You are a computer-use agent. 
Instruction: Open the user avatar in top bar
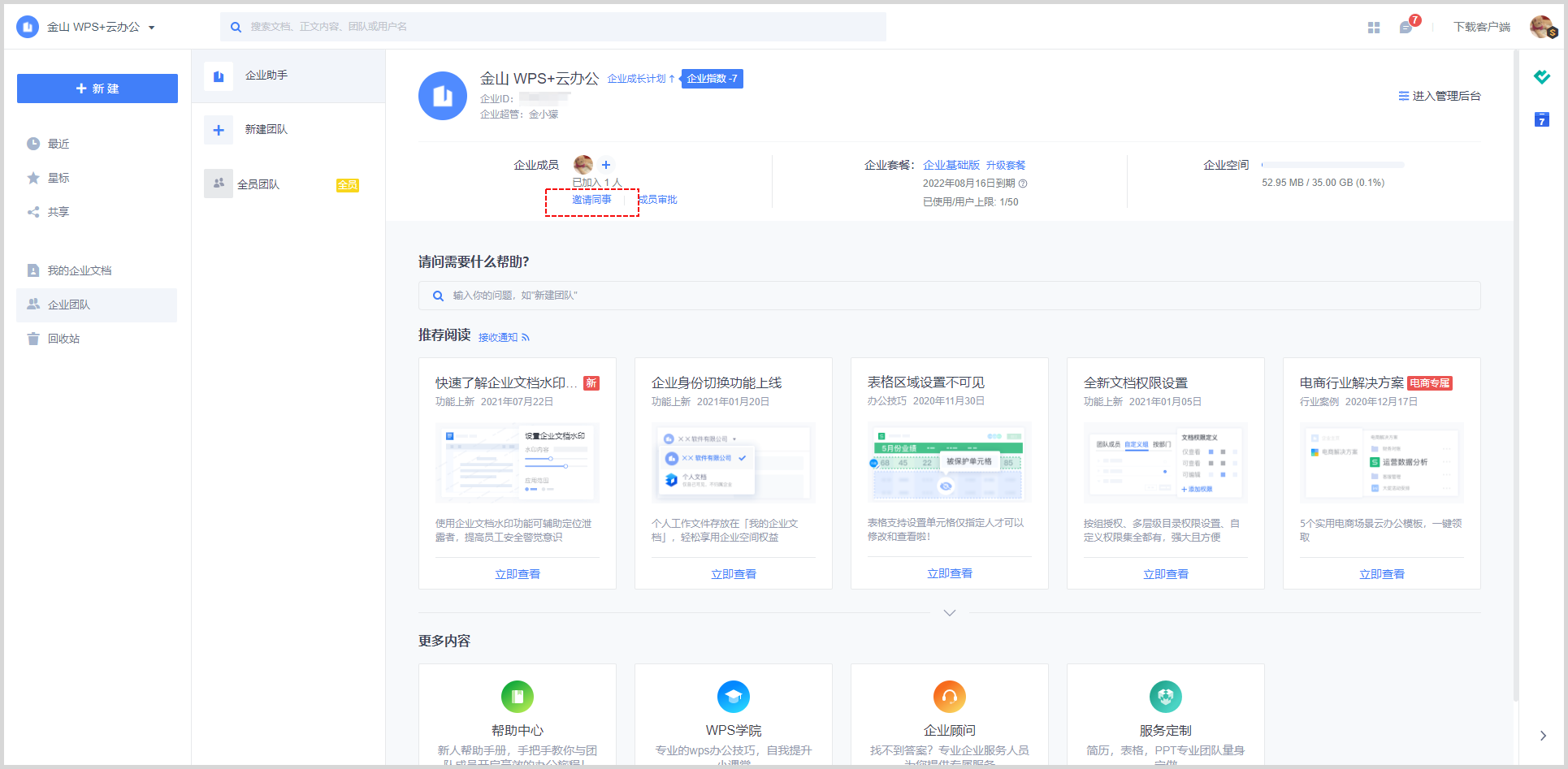(x=1542, y=27)
